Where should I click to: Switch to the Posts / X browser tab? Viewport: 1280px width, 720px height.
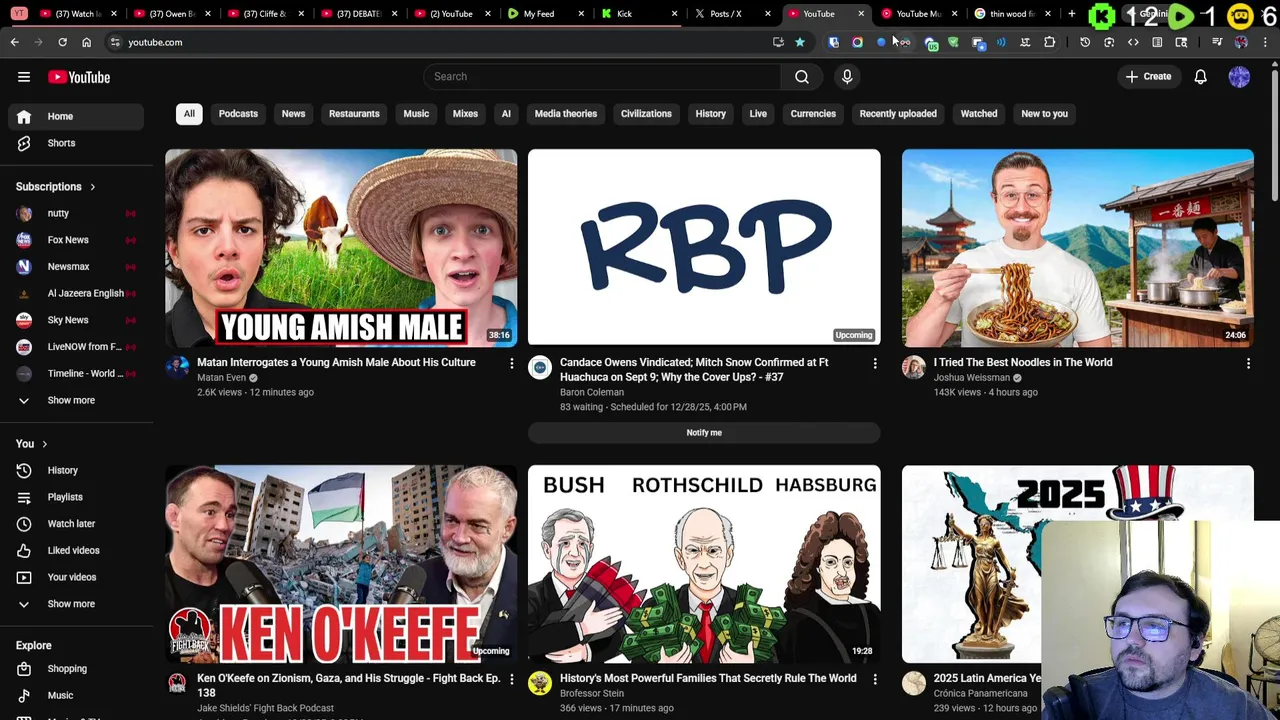(730, 14)
